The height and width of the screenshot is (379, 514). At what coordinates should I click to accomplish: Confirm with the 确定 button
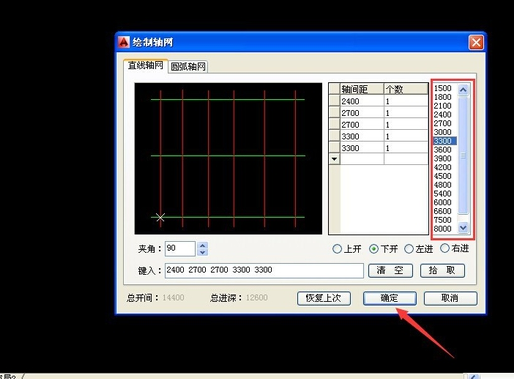tap(389, 298)
